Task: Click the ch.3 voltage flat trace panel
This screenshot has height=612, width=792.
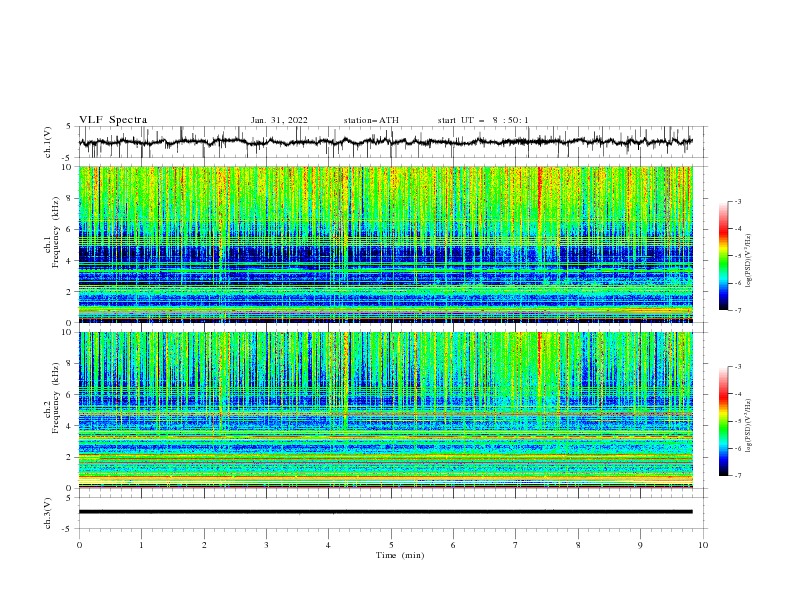Action: (392, 513)
